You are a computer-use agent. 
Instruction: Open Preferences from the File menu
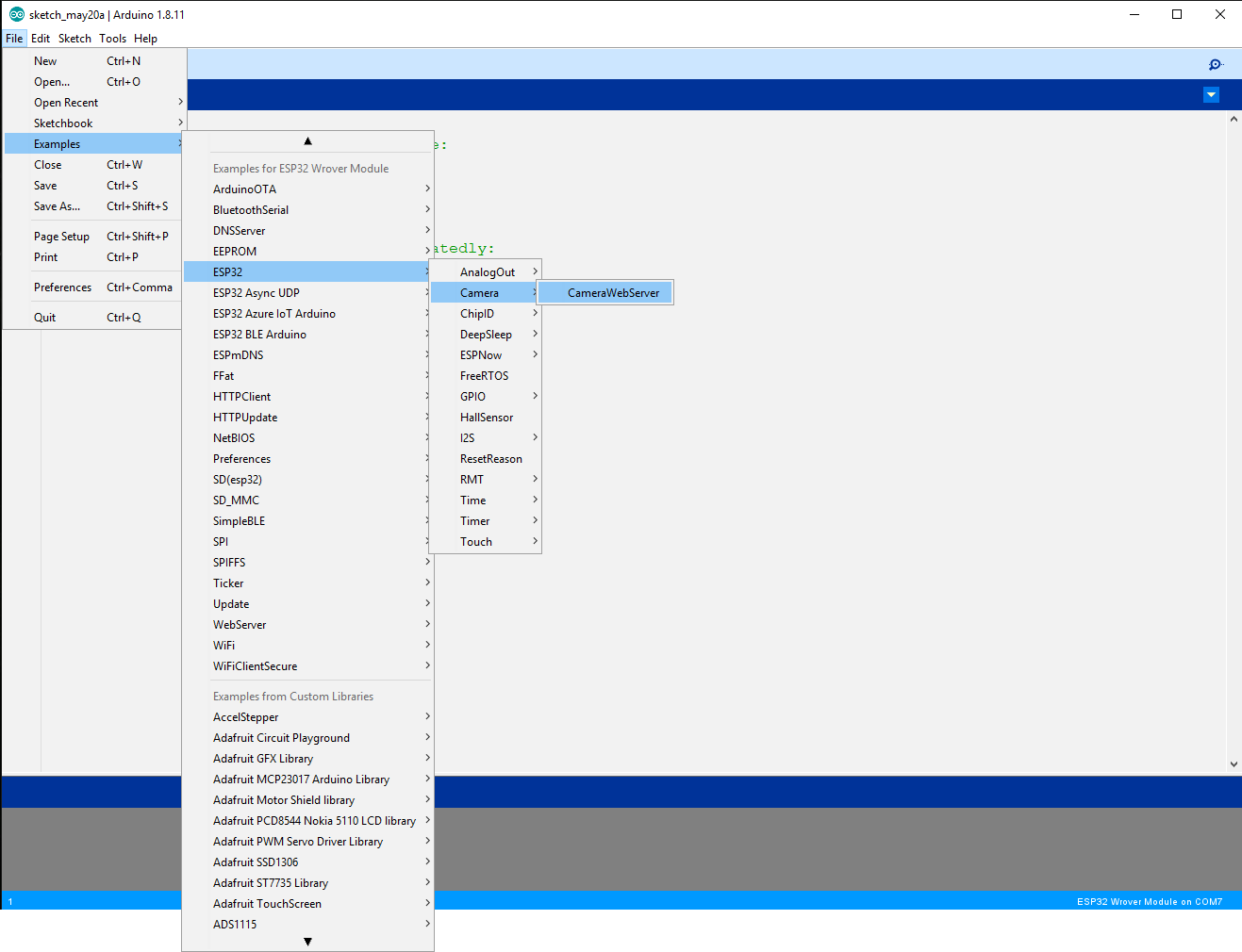pos(94,287)
